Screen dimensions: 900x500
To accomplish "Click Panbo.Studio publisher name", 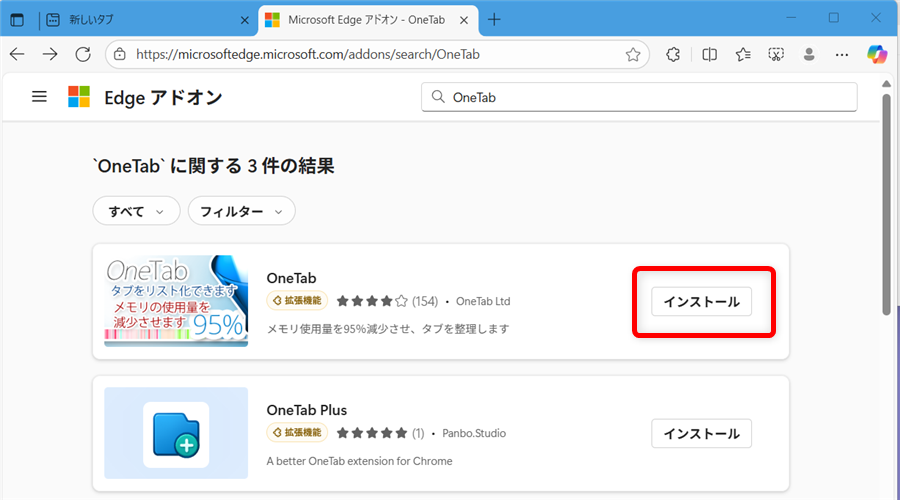I will click(x=474, y=433).
